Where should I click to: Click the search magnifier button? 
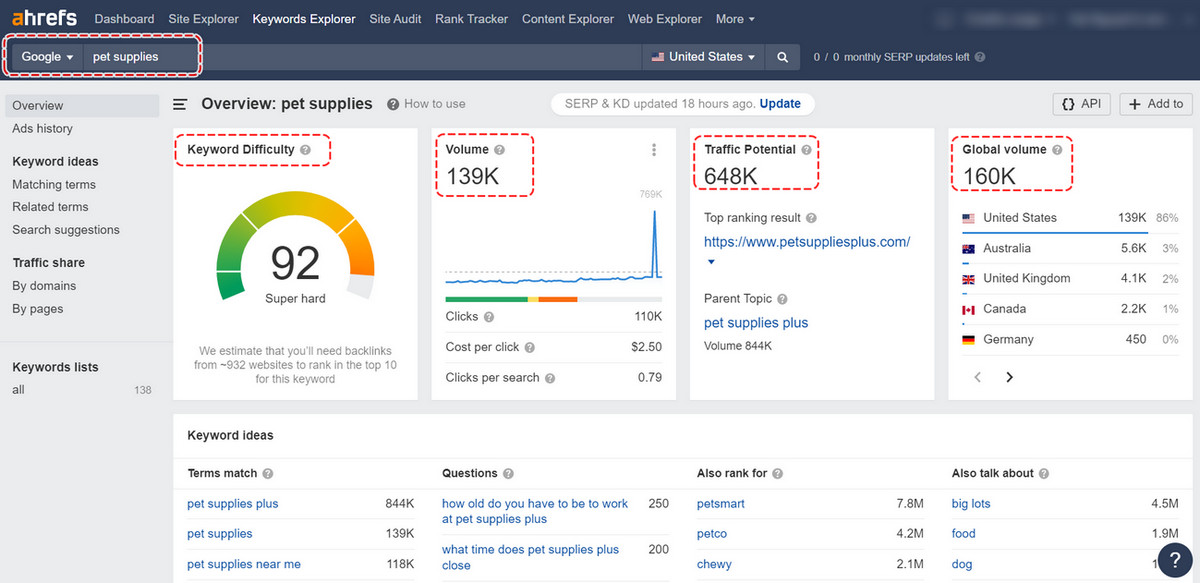[x=783, y=57]
